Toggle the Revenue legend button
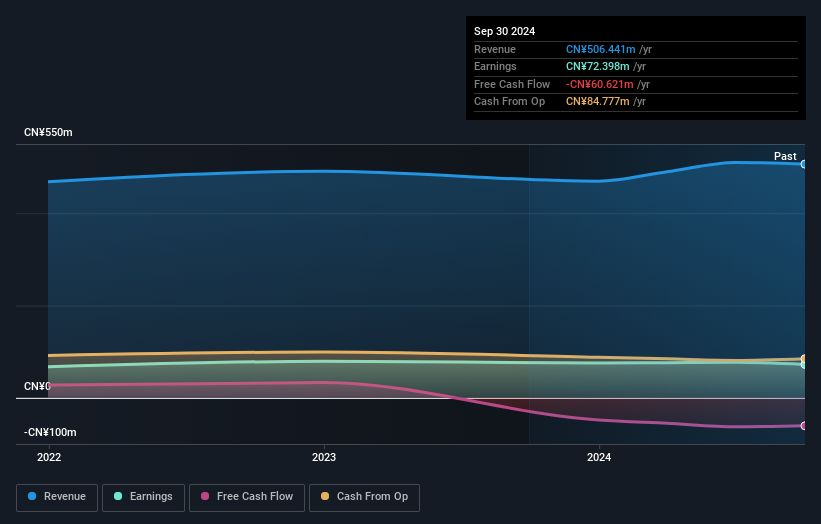Screen dimensions: 821x524 tap(57, 497)
